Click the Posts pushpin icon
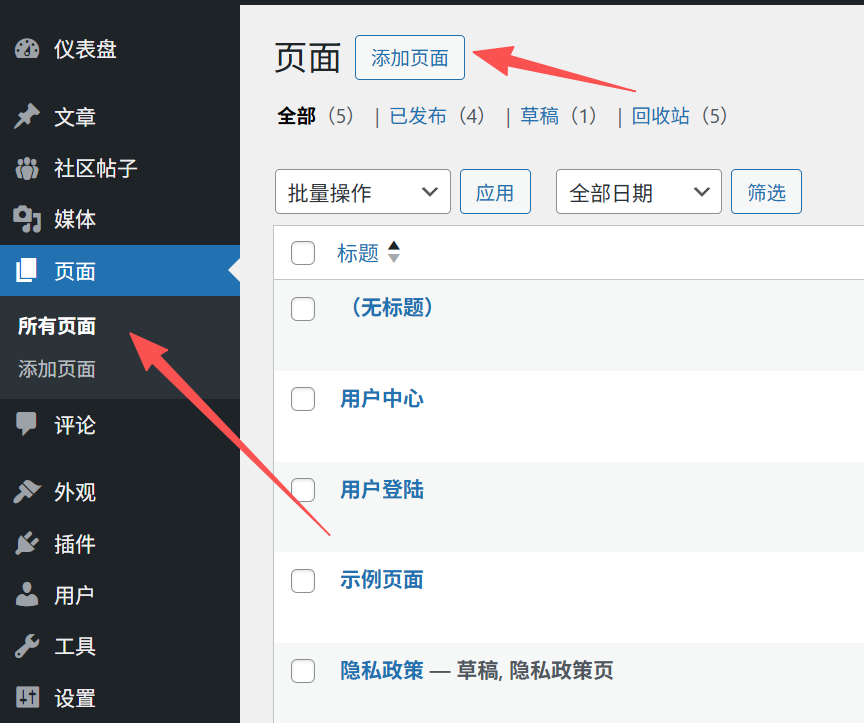 coord(26,117)
